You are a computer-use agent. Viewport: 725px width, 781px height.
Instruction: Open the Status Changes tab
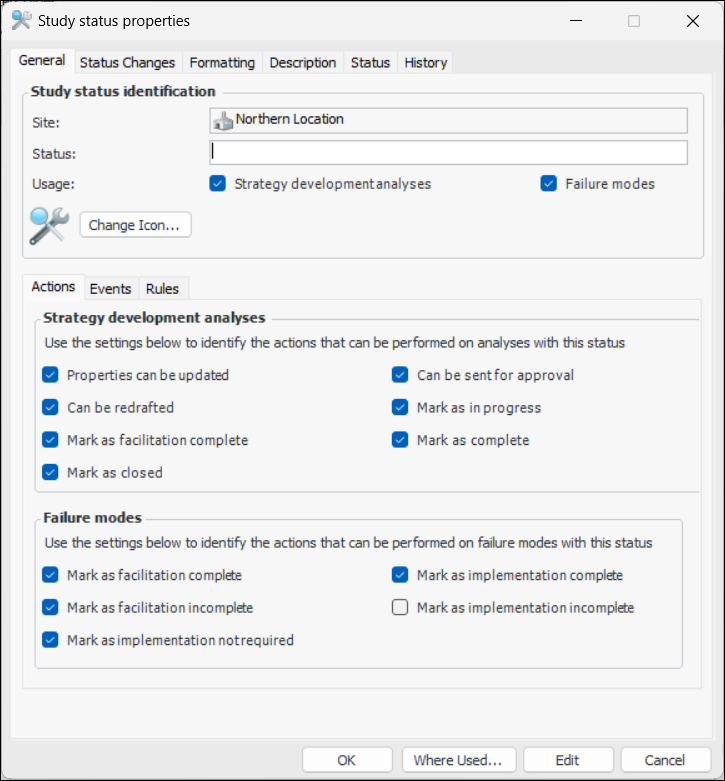127,63
